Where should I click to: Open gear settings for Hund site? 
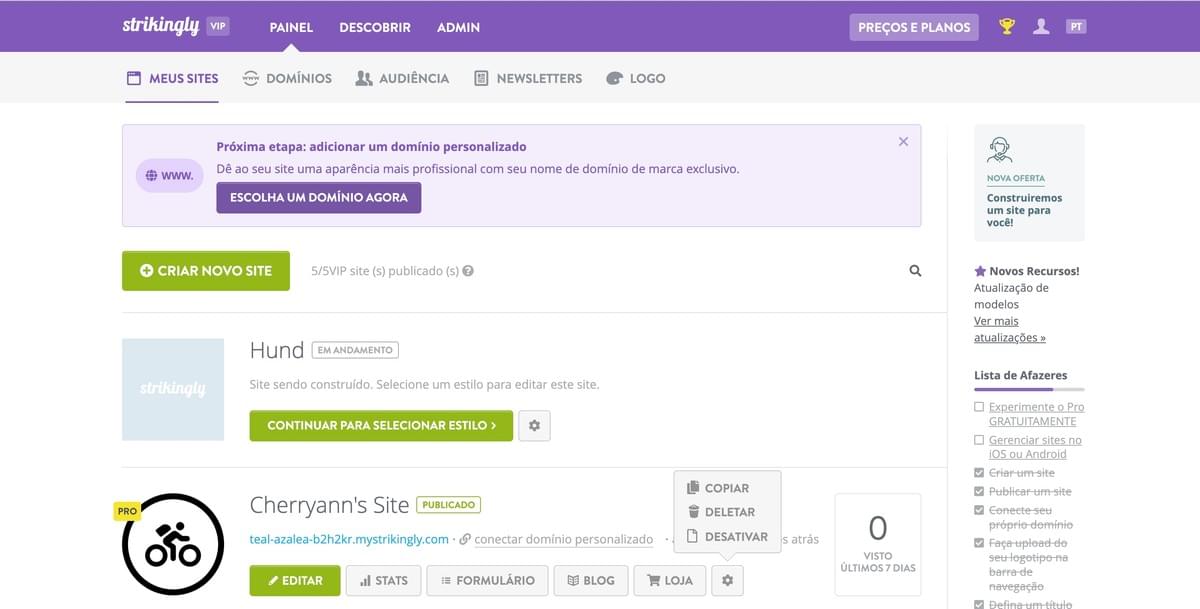534,425
